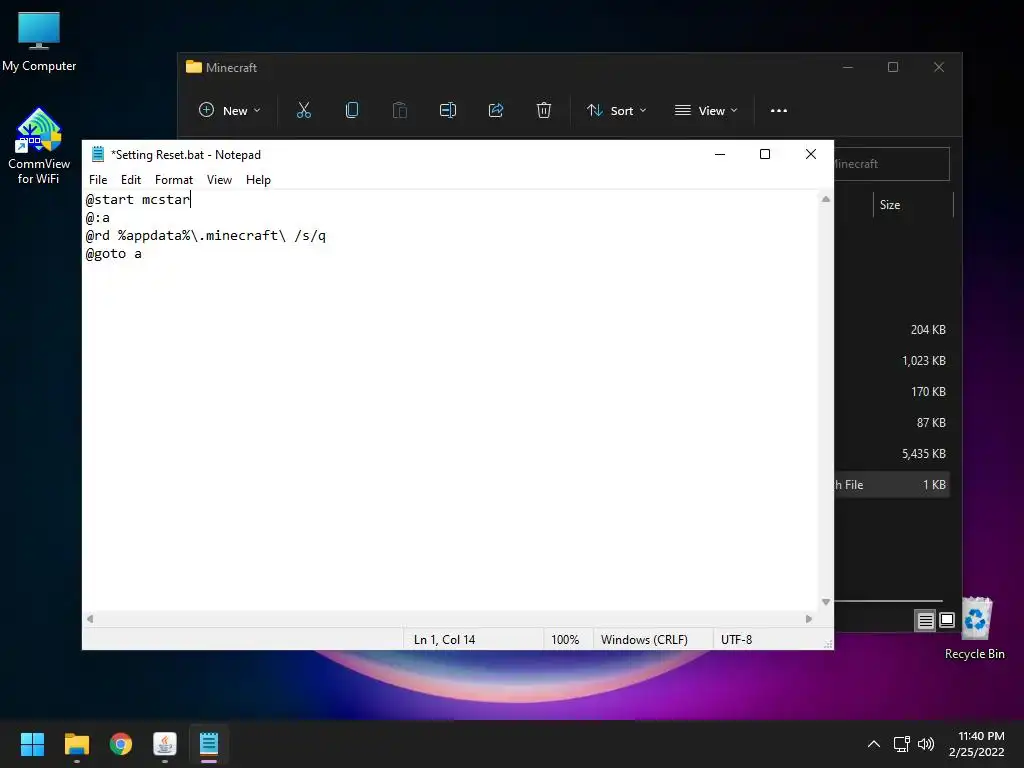The width and height of the screenshot is (1024, 768).
Task: Click 'Windows (CRLF)' in the status bar
Action: (x=644, y=639)
